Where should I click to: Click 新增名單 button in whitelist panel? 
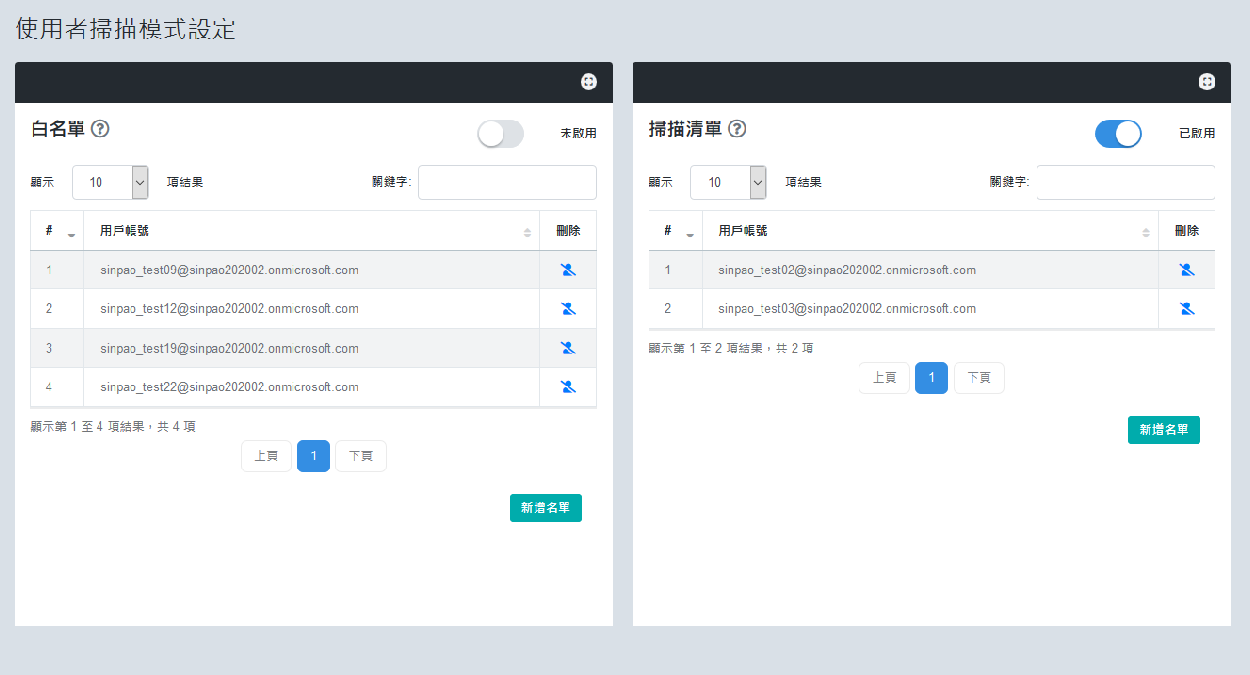click(545, 508)
